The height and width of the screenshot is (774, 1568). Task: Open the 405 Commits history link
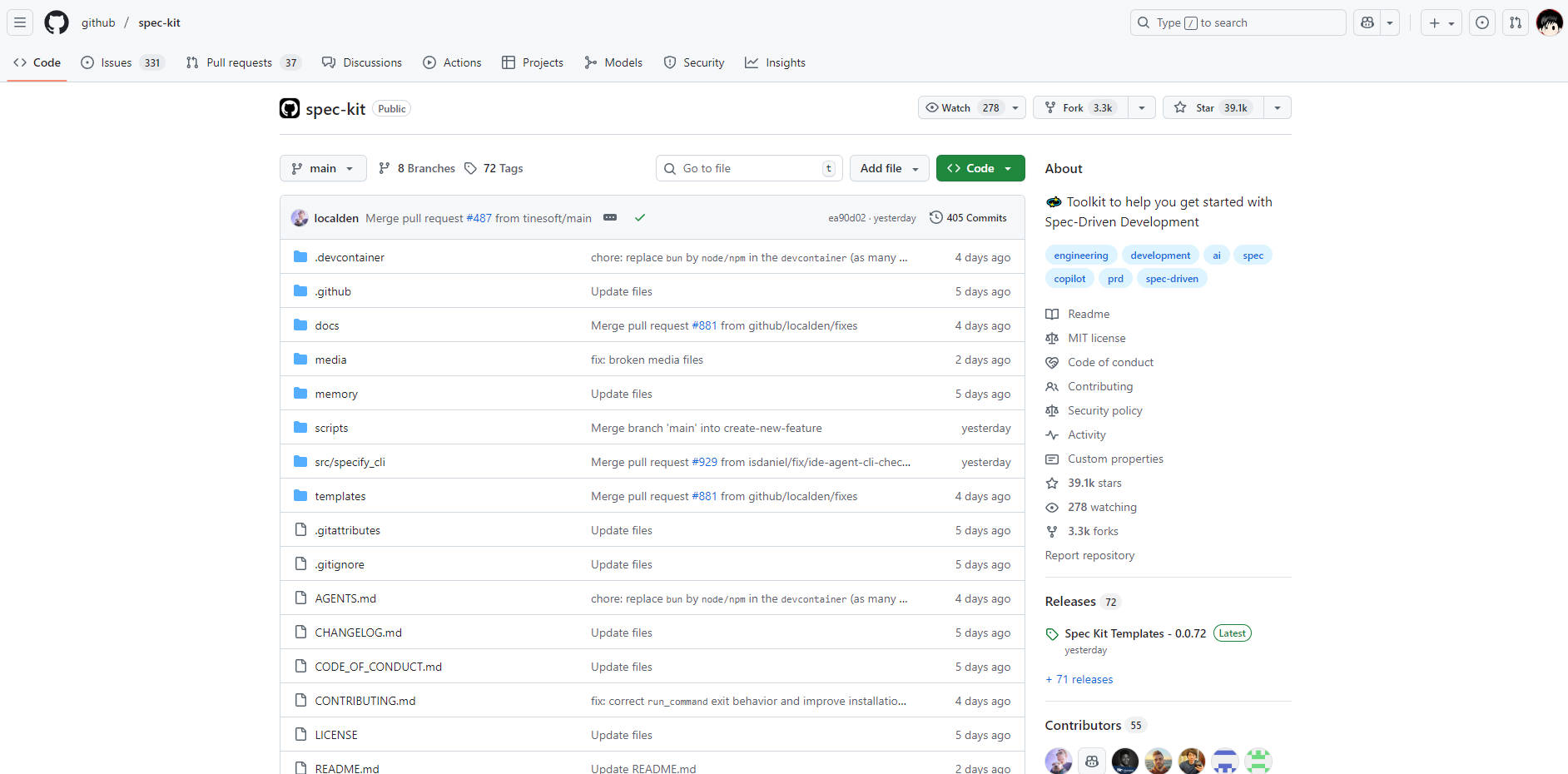(968, 218)
